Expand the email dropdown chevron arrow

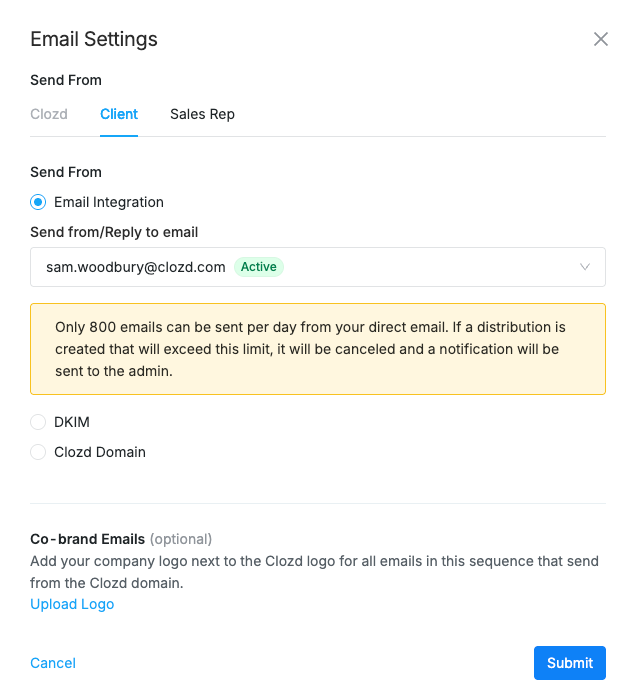[x=585, y=267]
